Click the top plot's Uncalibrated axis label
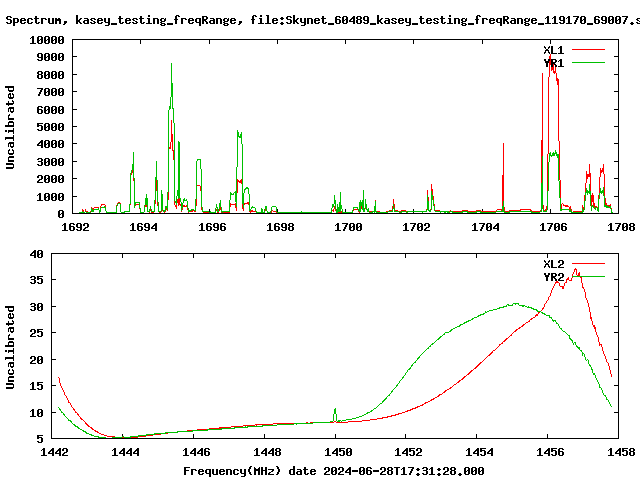Screen dimensions: 640x480 (10, 127)
